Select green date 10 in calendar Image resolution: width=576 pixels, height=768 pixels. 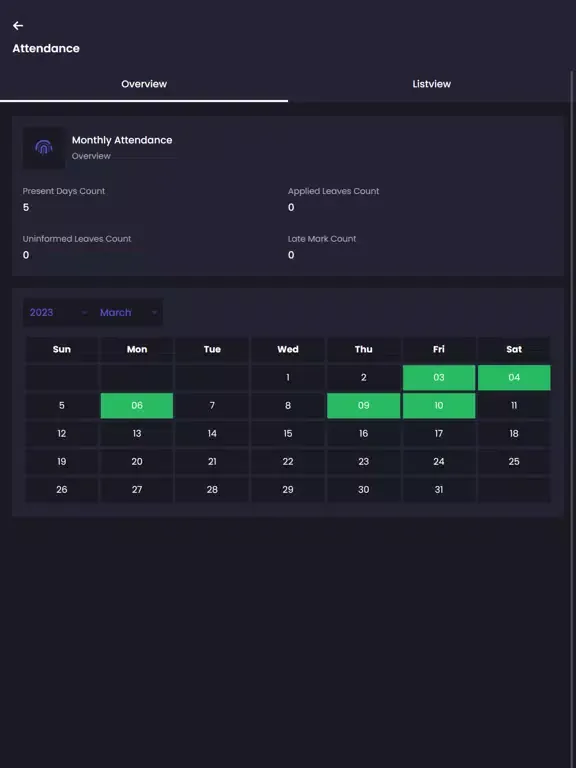pyautogui.click(x=439, y=406)
